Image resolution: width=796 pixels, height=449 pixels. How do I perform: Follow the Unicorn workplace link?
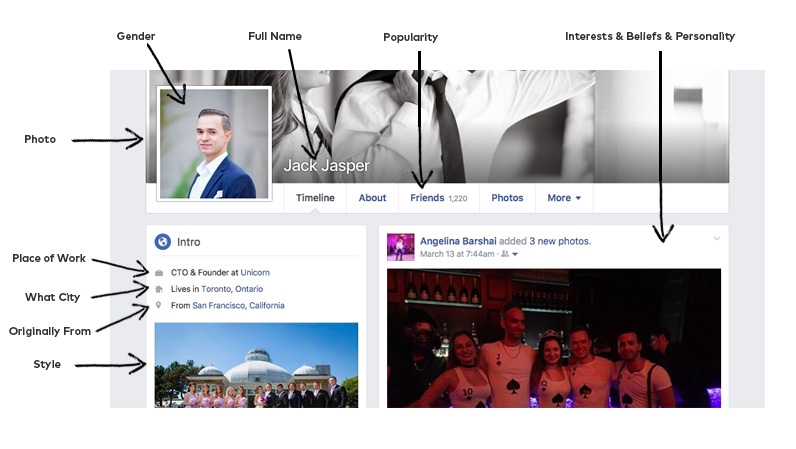tap(255, 273)
